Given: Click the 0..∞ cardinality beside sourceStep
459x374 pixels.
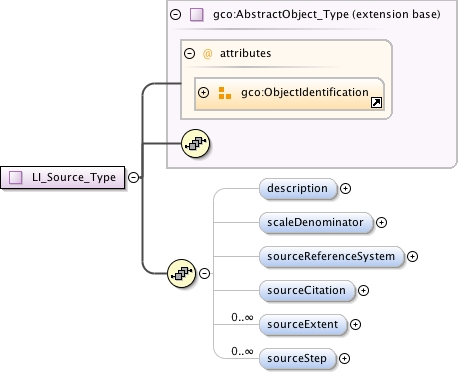Looking at the screenshot, I should pos(242,351).
